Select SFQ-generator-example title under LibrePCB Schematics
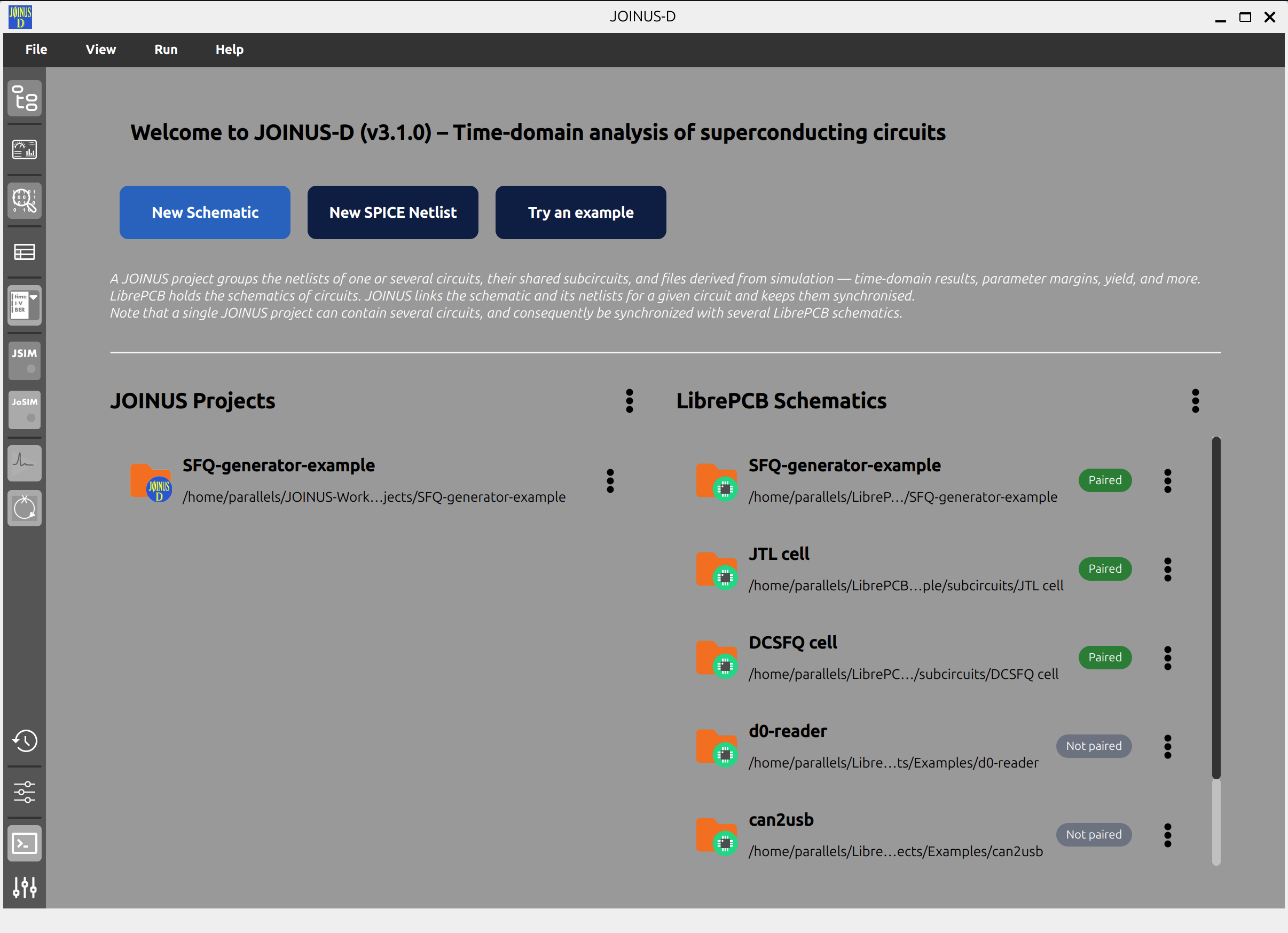 click(845, 466)
